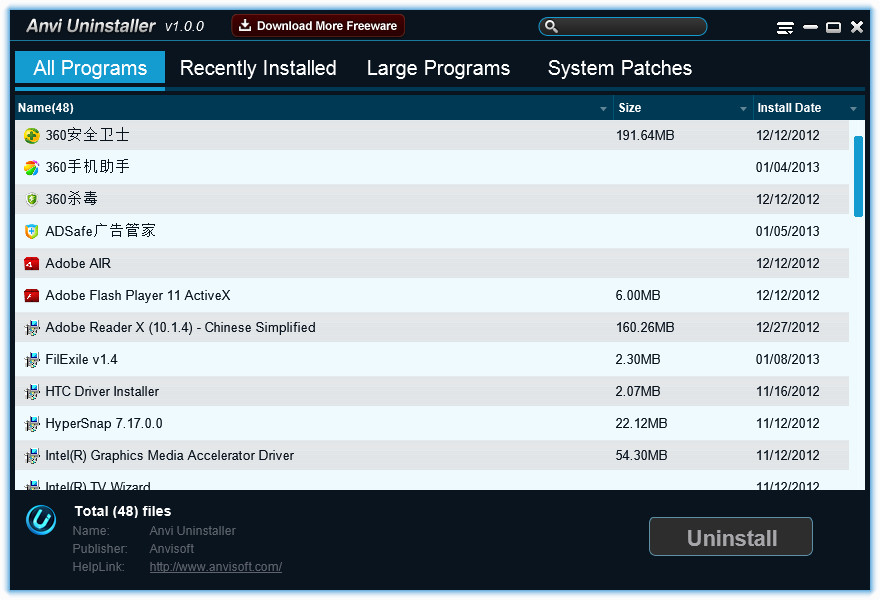Image resolution: width=880 pixels, height=600 pixels.
Task: Click the 360杀毒 shield icon
Action: click(32, 199)
